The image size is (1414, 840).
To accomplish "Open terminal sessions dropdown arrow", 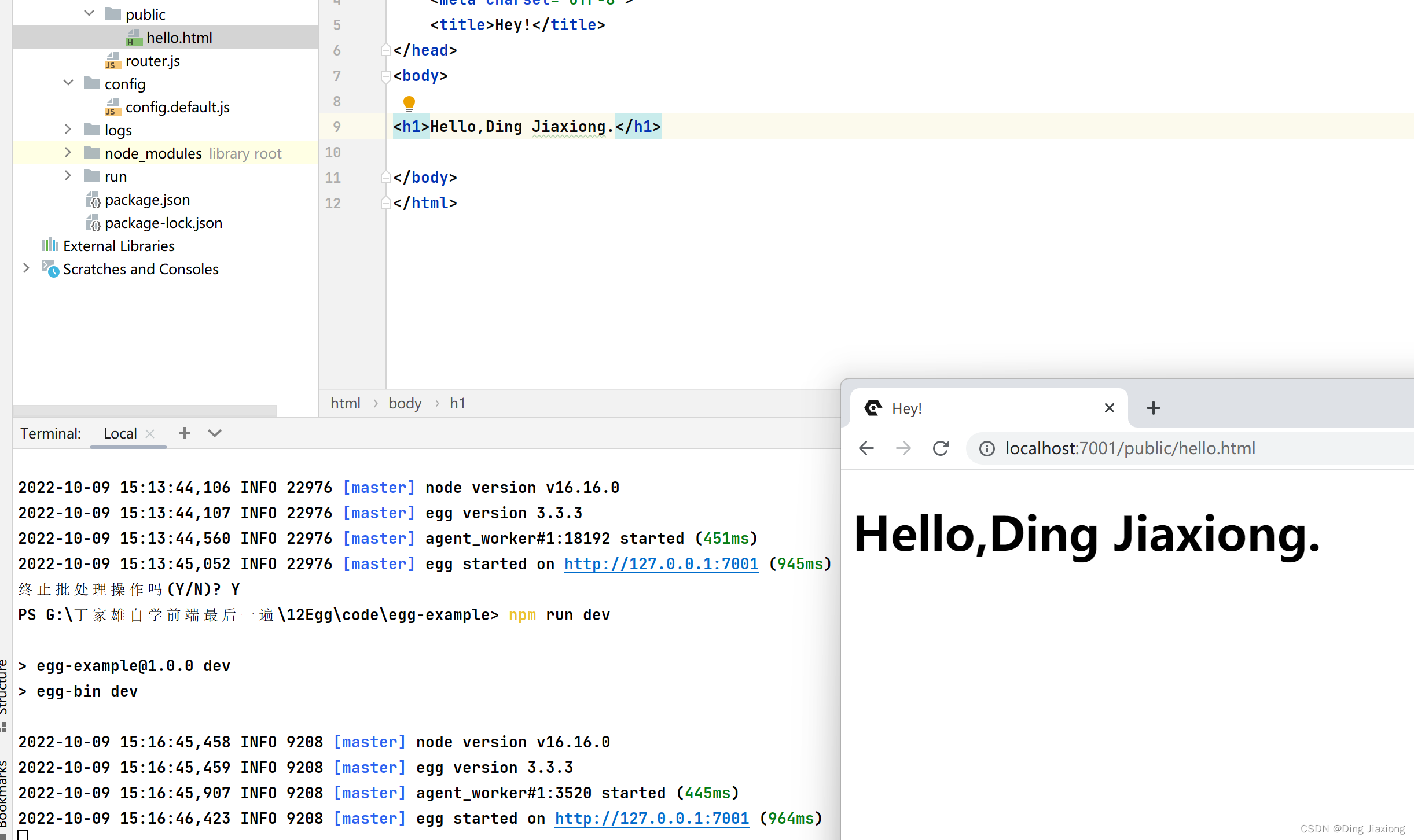I will click(215, 433).
